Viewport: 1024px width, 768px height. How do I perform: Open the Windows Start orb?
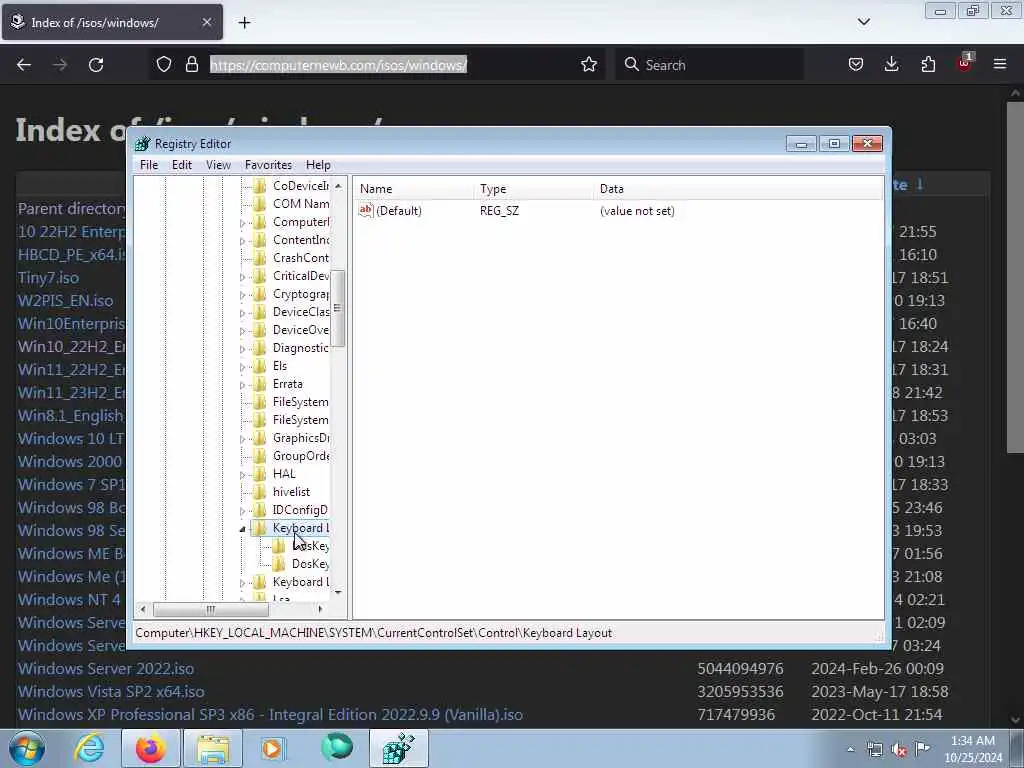[27, 748]
